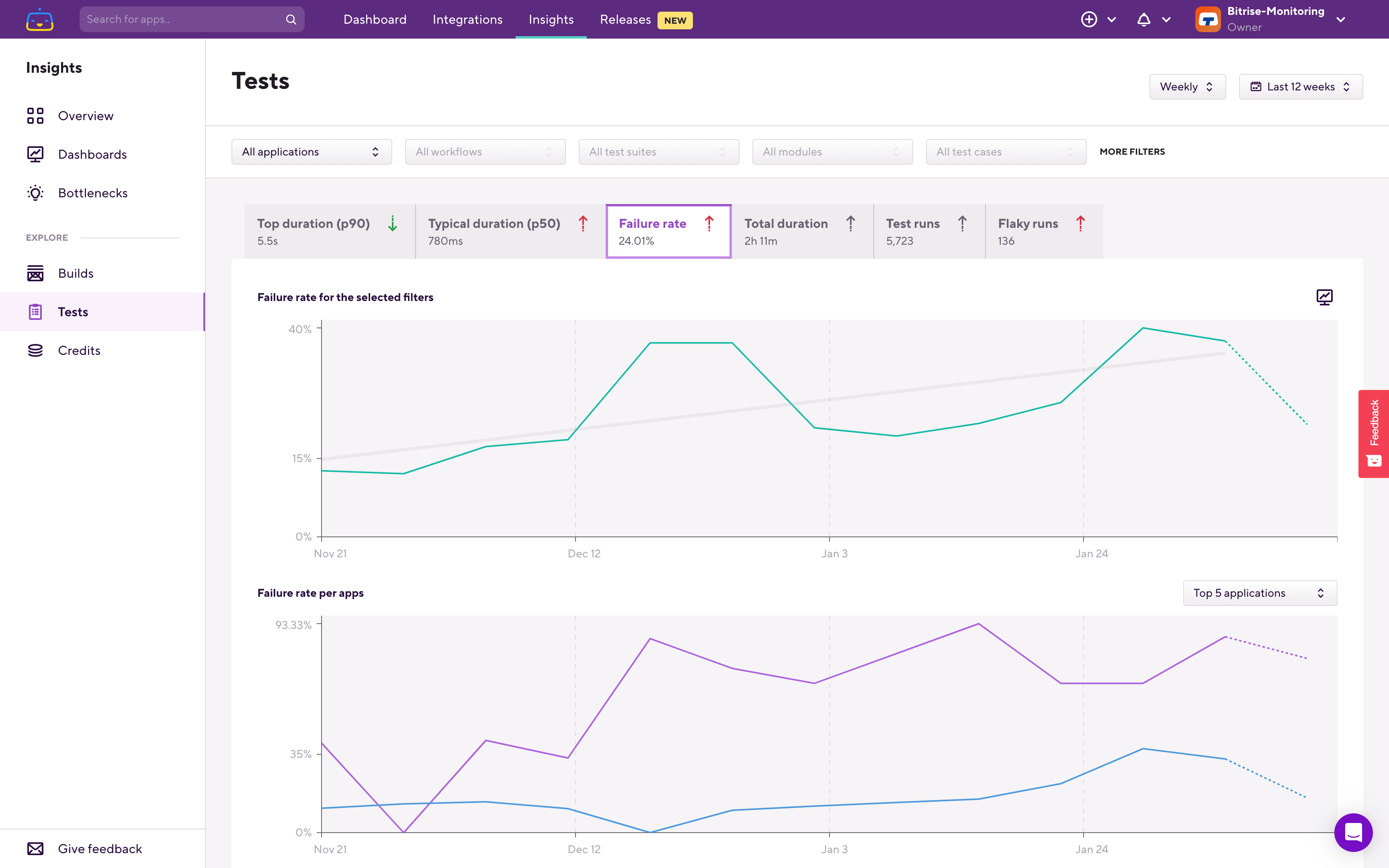The width and height of the screenshot is (1389, 868).
Task: Go to the Releases nav tab
Action: click(625, 20)
